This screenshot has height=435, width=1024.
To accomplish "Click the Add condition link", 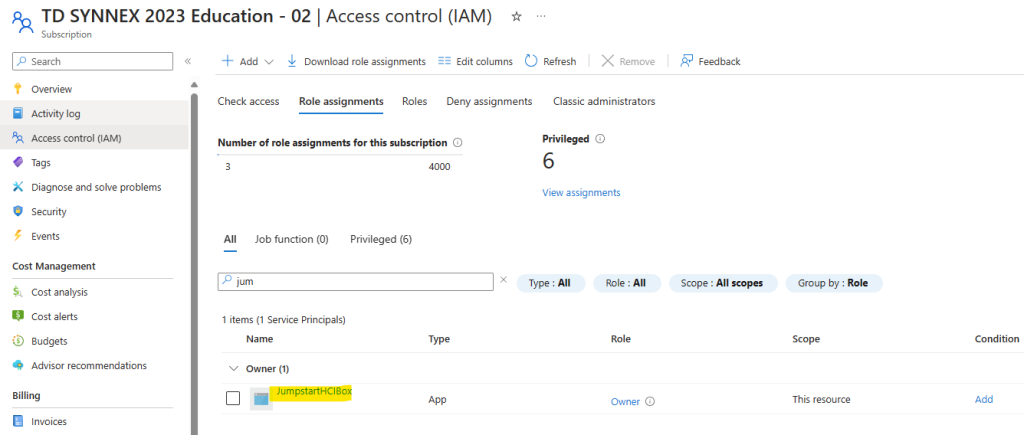I will [x=984, y=399].
